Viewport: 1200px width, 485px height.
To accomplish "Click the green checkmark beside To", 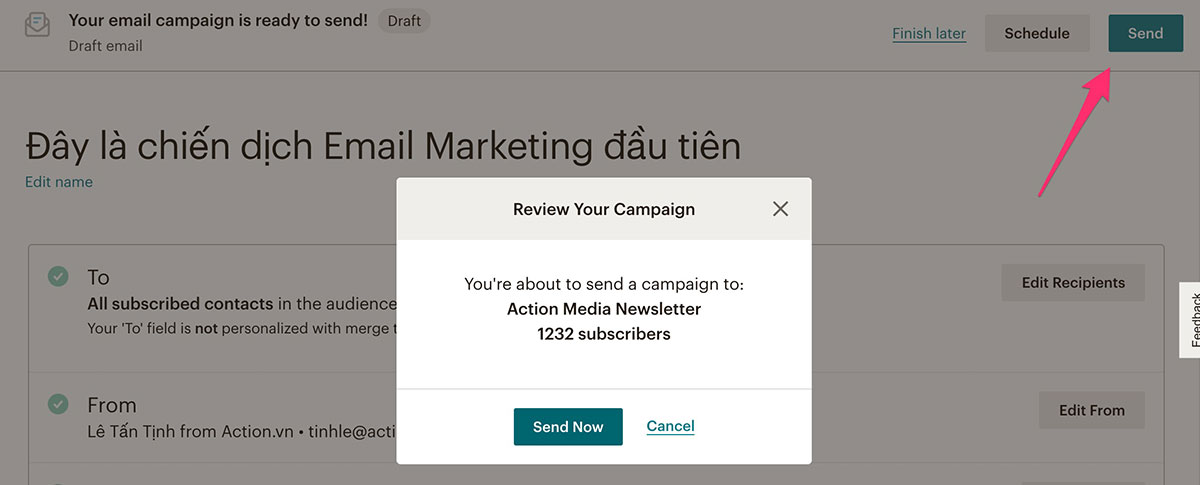I will (x=59, y=276).
